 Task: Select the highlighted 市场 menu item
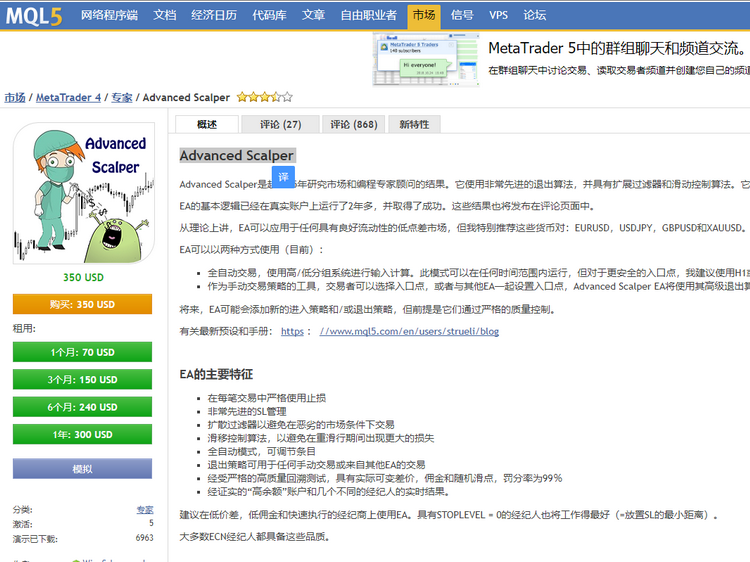point(424,15)
